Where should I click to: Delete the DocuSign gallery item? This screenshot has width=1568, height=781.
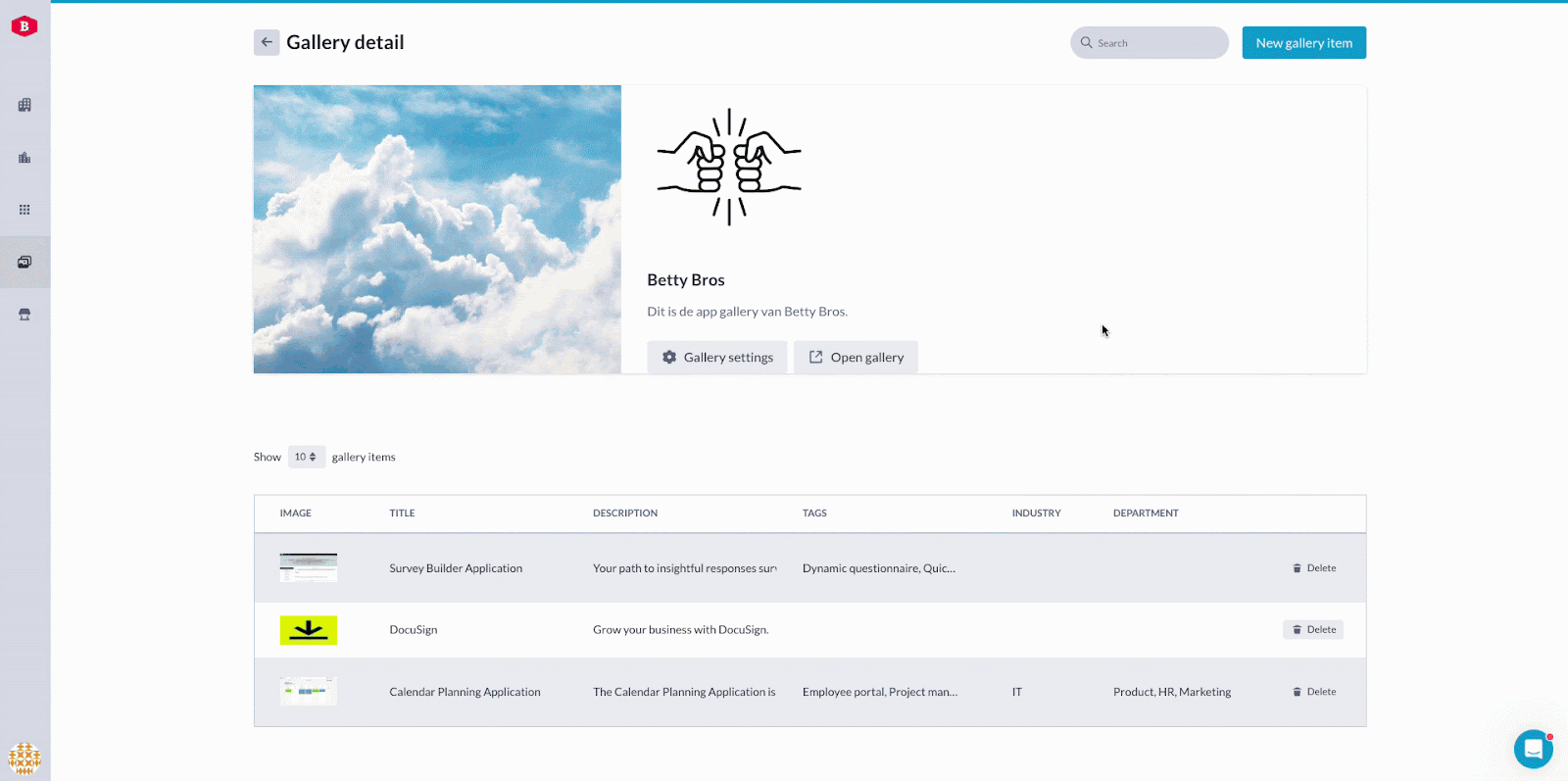click(1313, 630)
